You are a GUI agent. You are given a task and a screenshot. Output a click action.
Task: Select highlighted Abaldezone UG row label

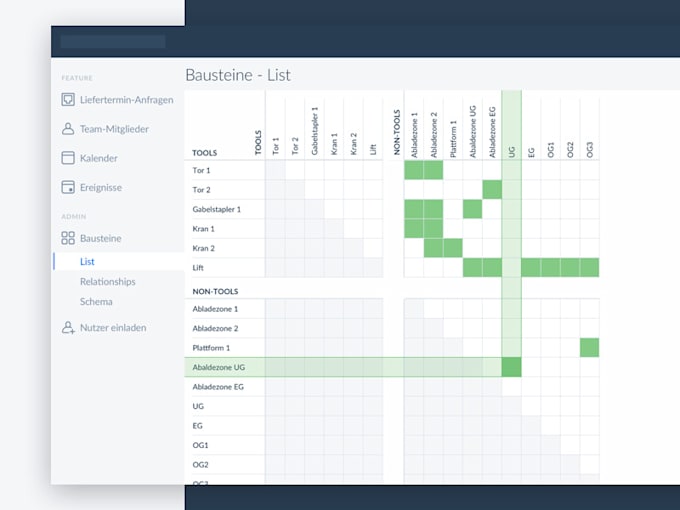[x=219, y=368]
